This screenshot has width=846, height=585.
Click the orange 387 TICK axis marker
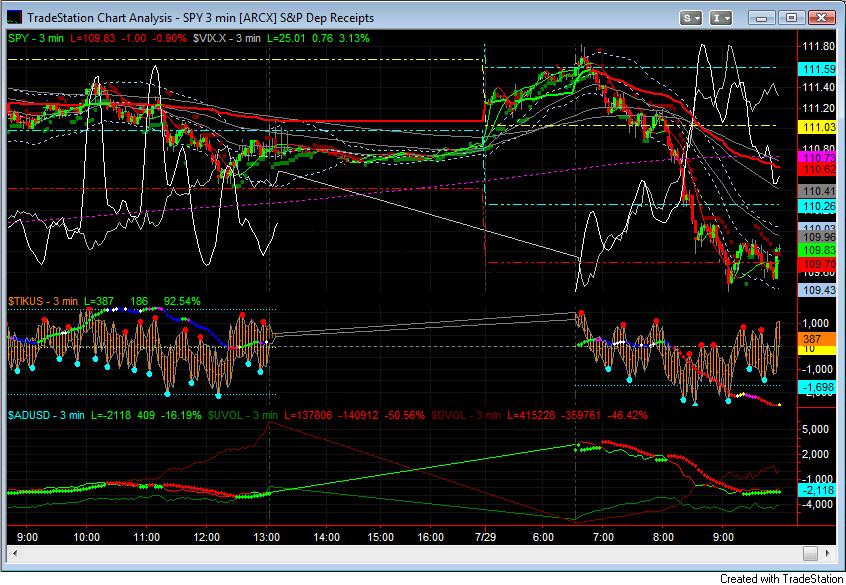coord(817,339)
